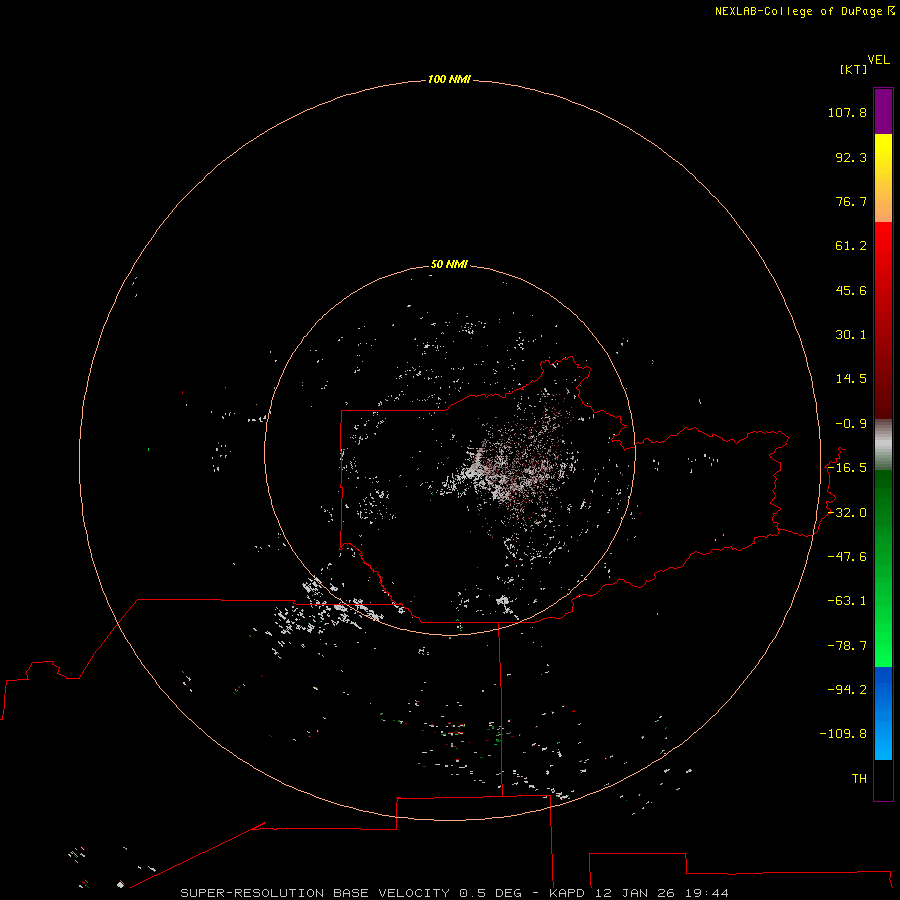This screenshot has width=900, height=900.
Task: Click the -16.5 velocity scale value
Action: [847, 468]
